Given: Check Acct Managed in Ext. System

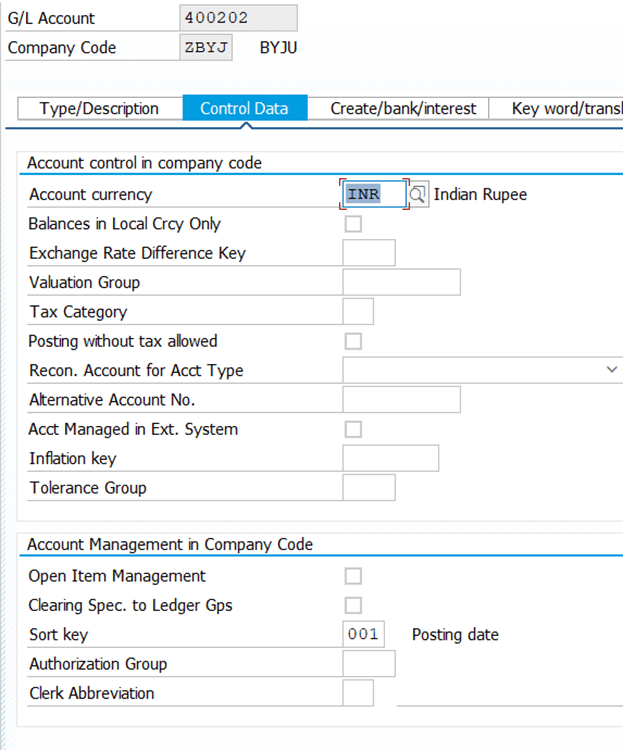Looking at the screenshot, I should point(353,430).
